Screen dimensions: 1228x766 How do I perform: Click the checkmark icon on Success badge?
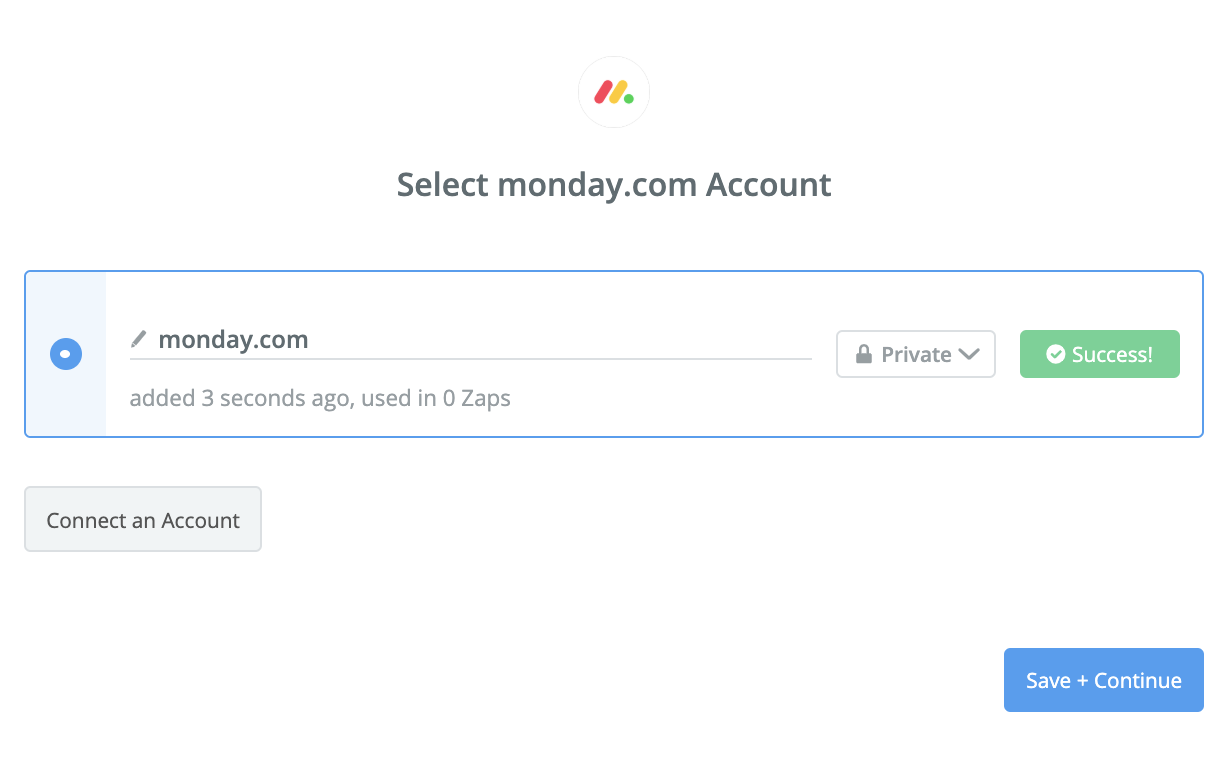click(x=1055, y=354)
